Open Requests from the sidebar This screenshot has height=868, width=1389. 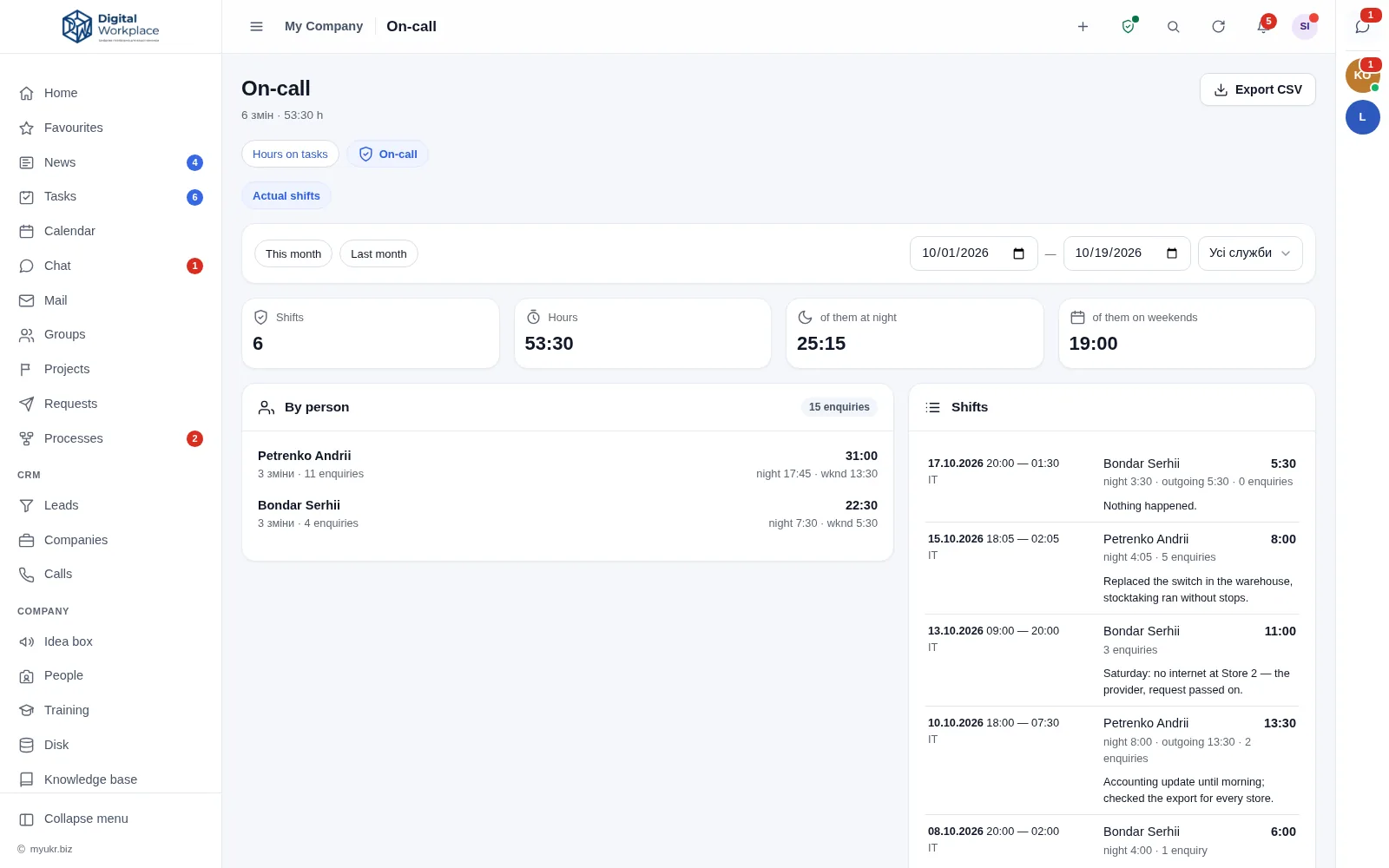coord(111,404)
